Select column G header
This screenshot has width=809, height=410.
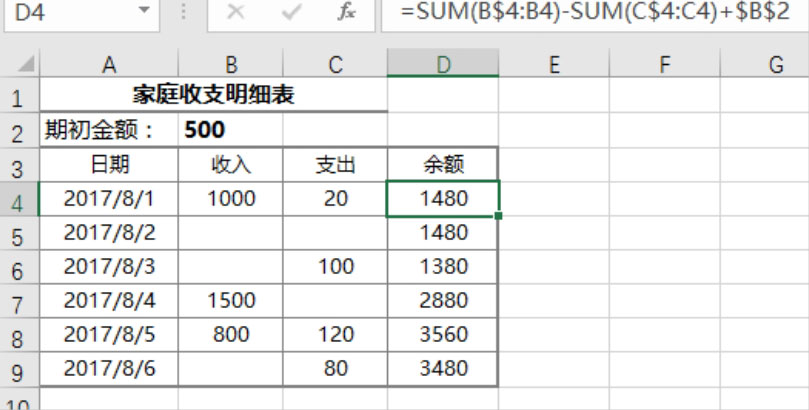coord(765,64)
